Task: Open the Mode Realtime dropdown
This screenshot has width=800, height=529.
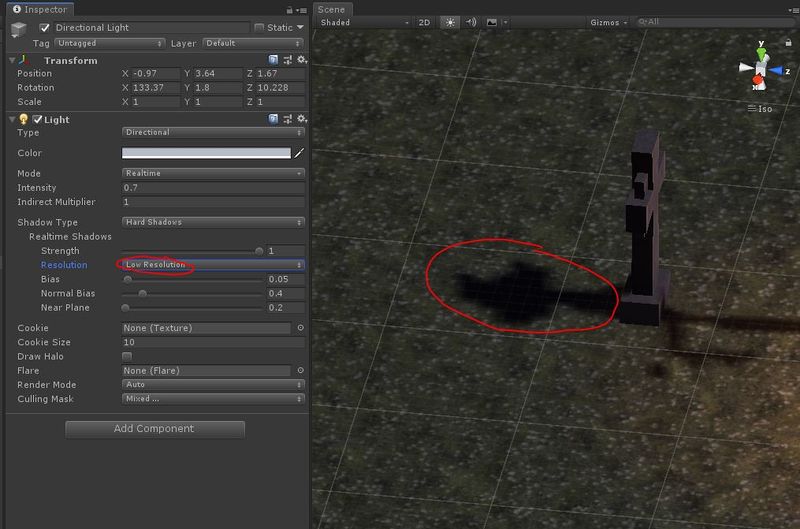Action: [213, 173]
